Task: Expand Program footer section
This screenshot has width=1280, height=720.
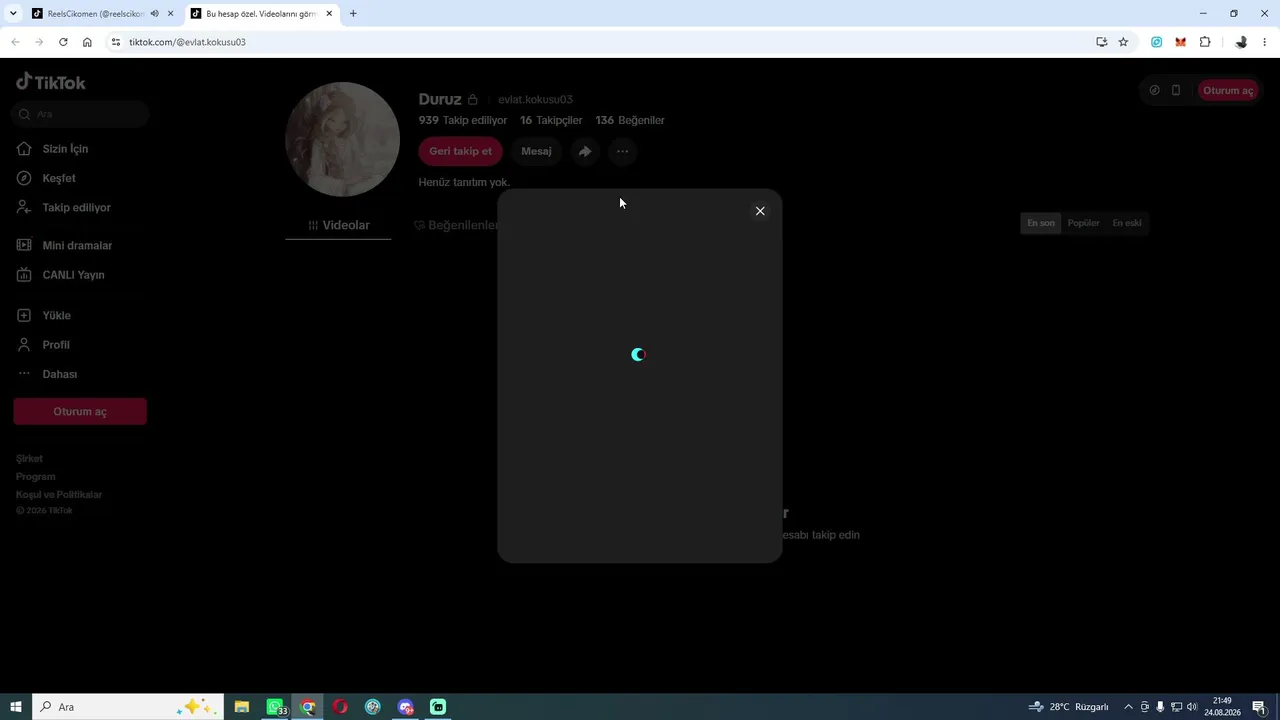Action: (x=36, y=477)
